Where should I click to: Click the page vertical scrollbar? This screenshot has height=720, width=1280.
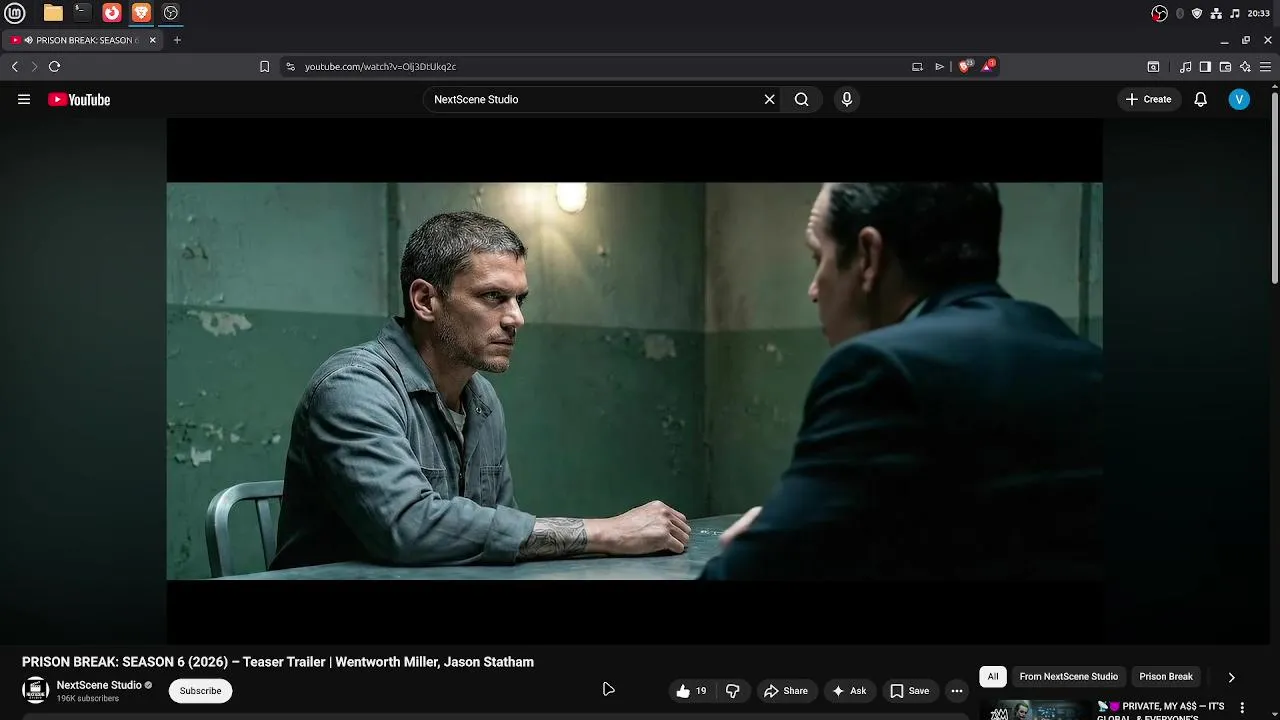click(1274, 190)
